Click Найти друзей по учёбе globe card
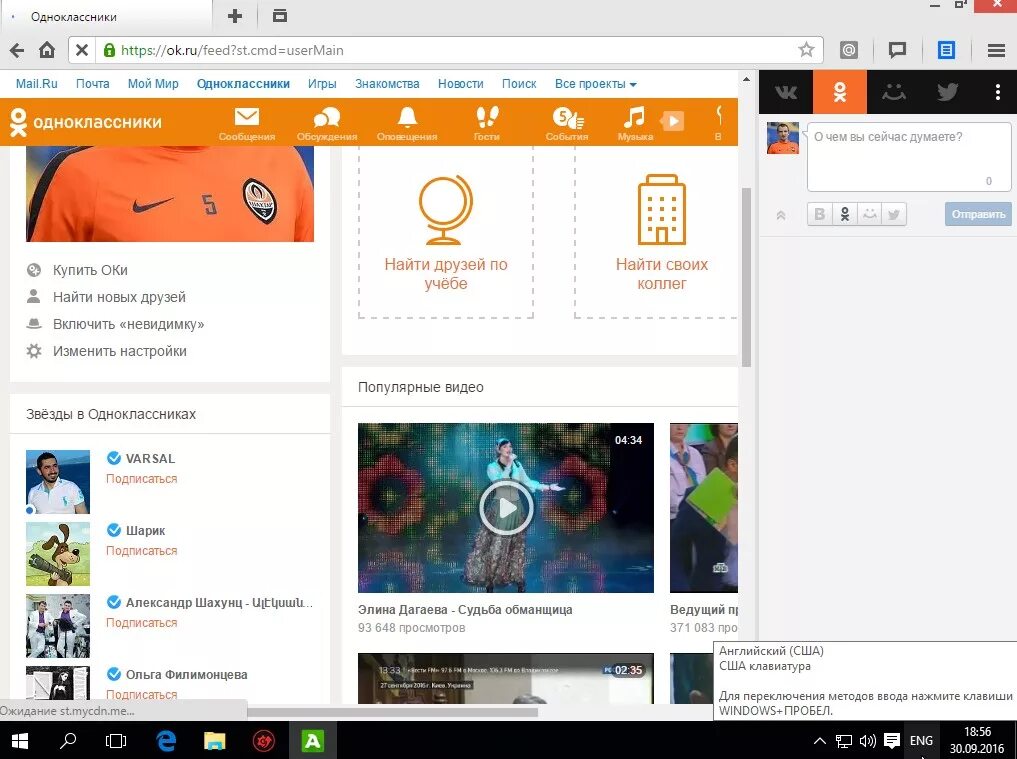Viewport: 1017px width, 759px height. click(x=446, y=233)
